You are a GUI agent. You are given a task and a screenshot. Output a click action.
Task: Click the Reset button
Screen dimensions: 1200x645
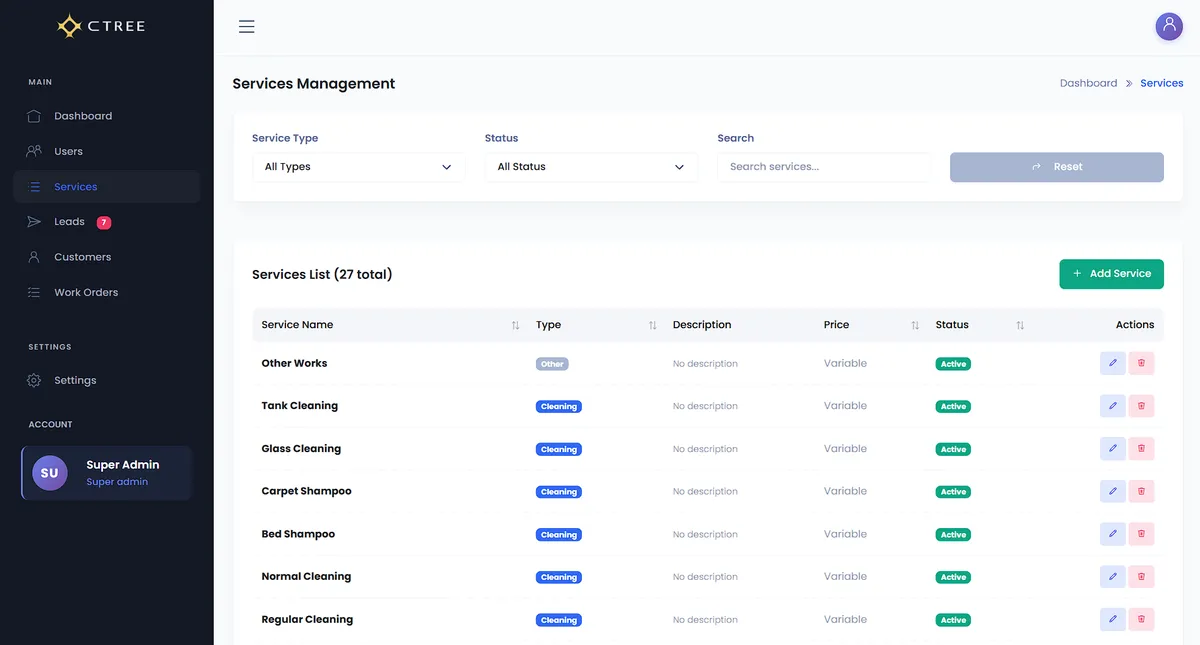(1056, 166)
